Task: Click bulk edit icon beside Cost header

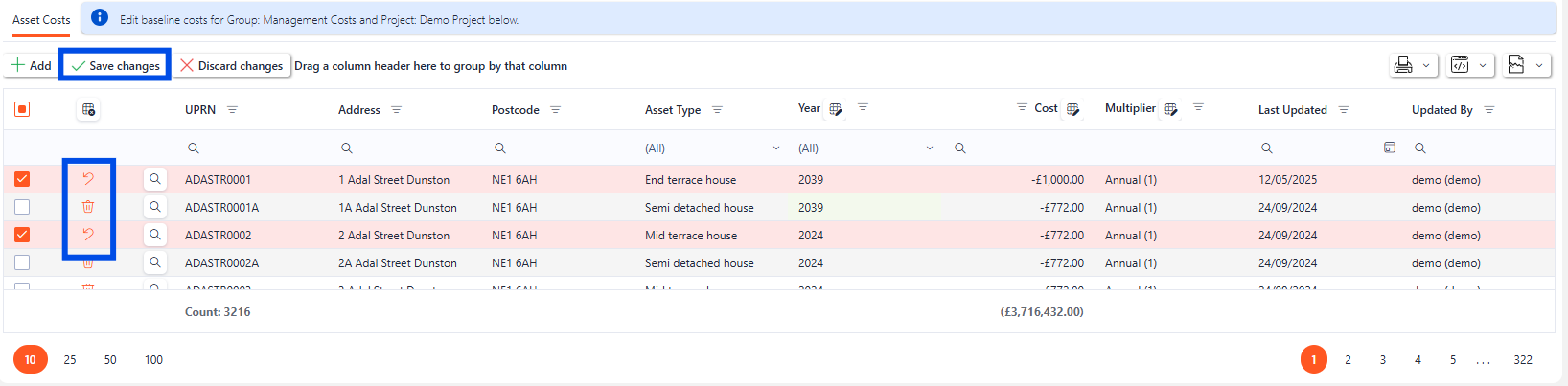Action: 1072,109
